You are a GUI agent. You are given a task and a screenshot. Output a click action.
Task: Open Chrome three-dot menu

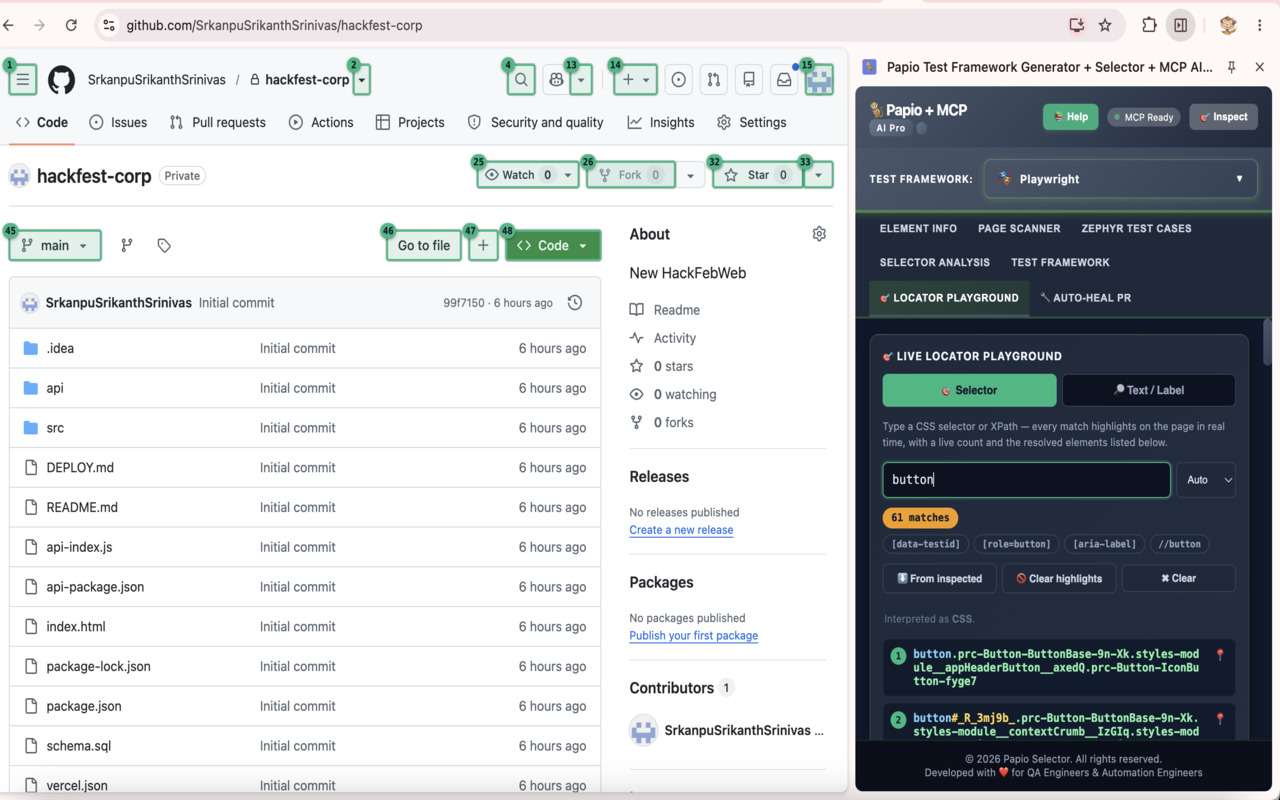pos(1260,25)
